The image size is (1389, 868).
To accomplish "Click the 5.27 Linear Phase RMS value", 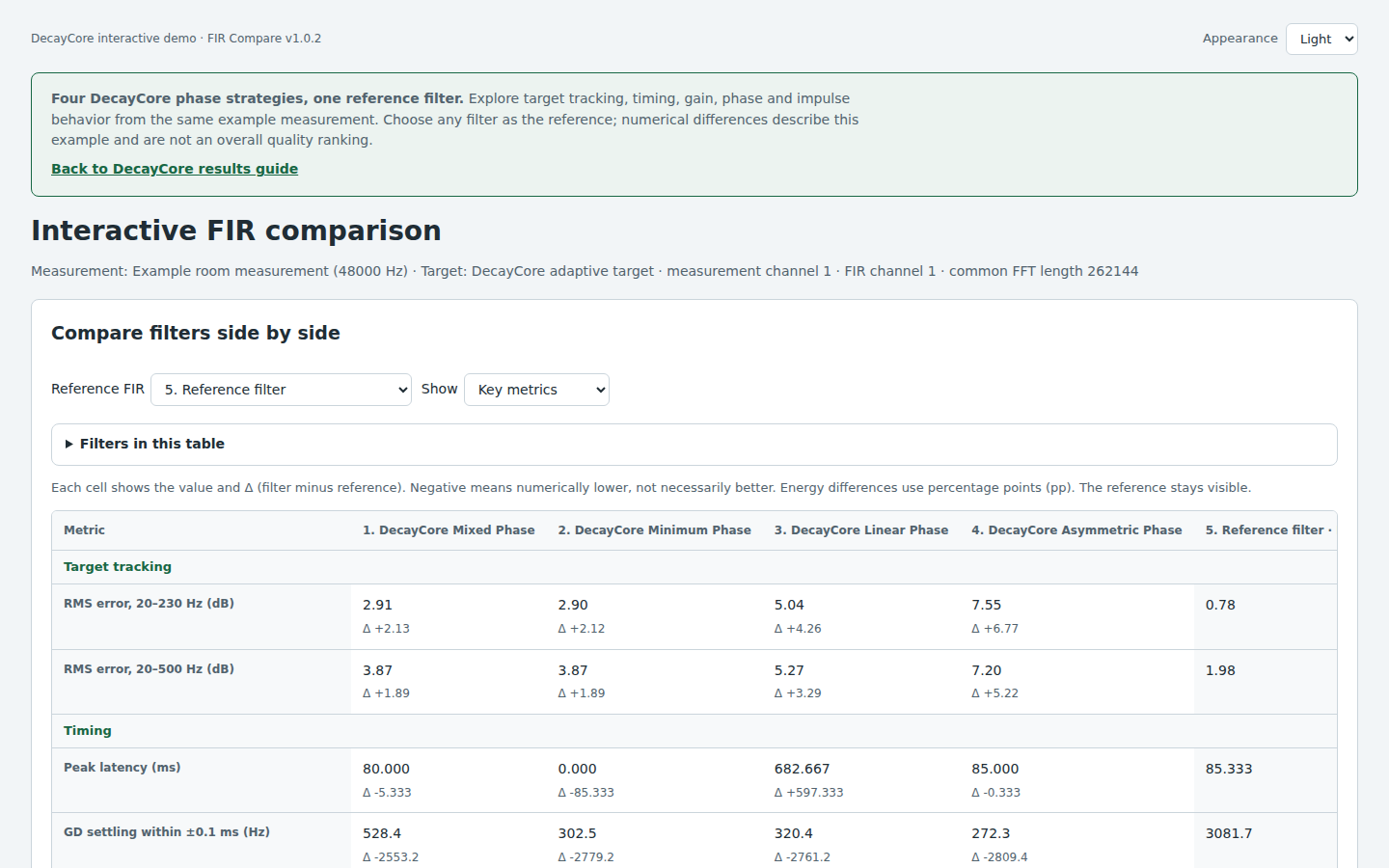I will pos(789,670).
